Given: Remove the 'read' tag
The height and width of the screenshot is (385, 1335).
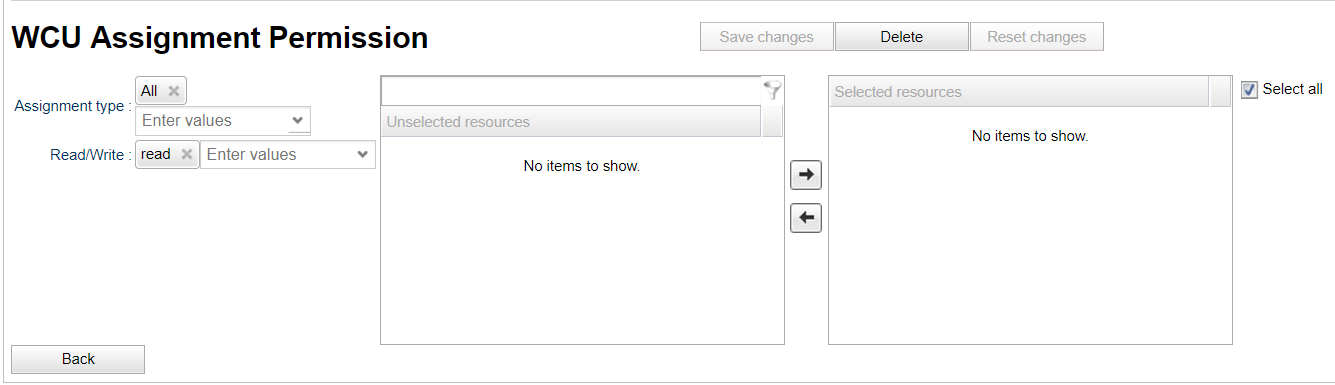Looking at the screenshot, I should [x=186, y=155].
